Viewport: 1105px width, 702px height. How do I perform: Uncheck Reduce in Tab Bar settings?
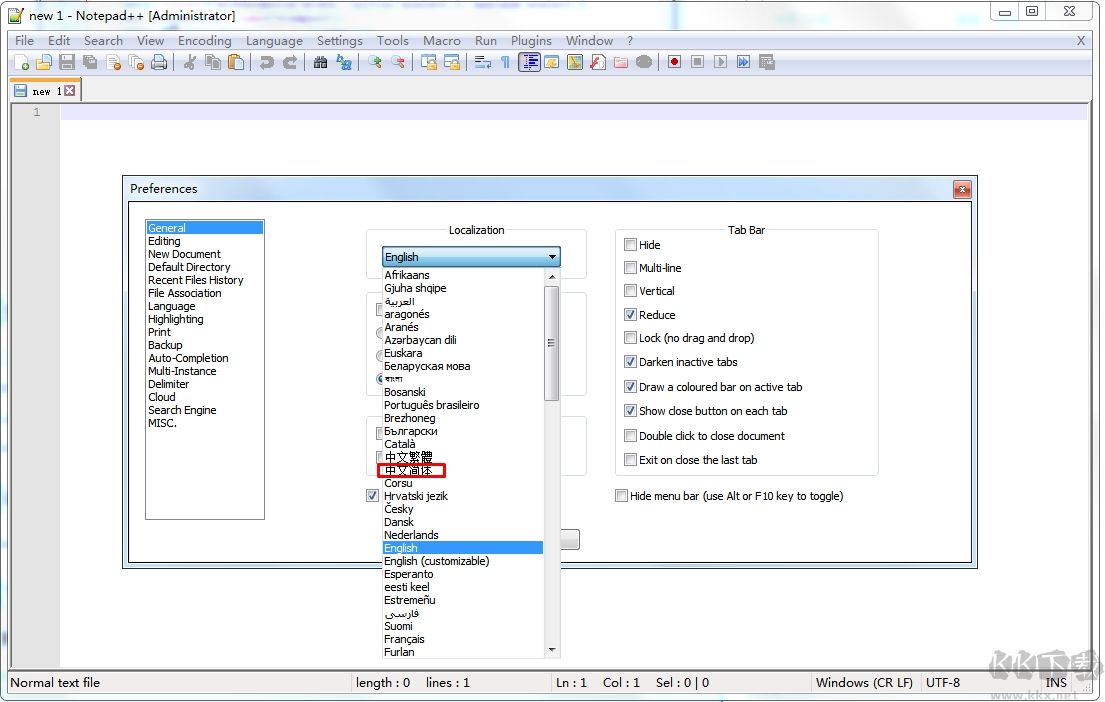pos(630,314)
